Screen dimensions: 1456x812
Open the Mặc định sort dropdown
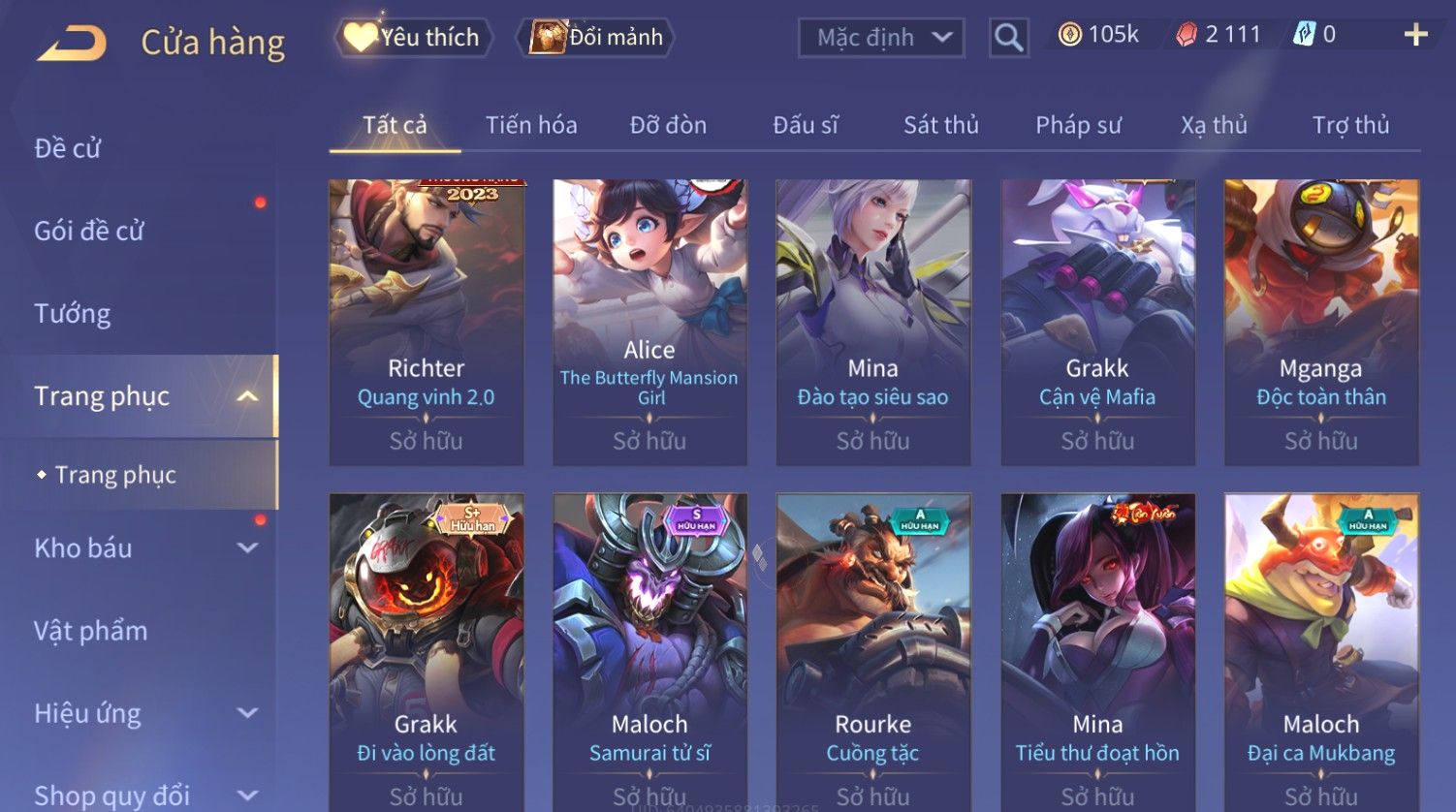(x=881, y=38)
